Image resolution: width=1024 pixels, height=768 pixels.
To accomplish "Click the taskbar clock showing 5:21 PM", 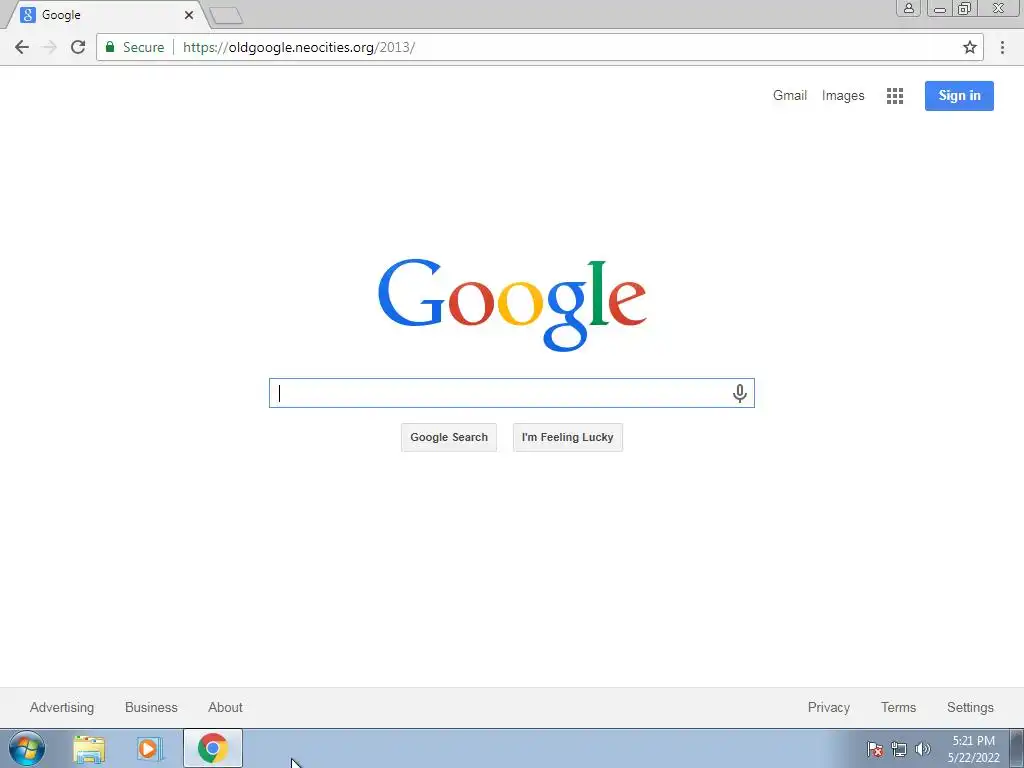I will tap(973, 749).
